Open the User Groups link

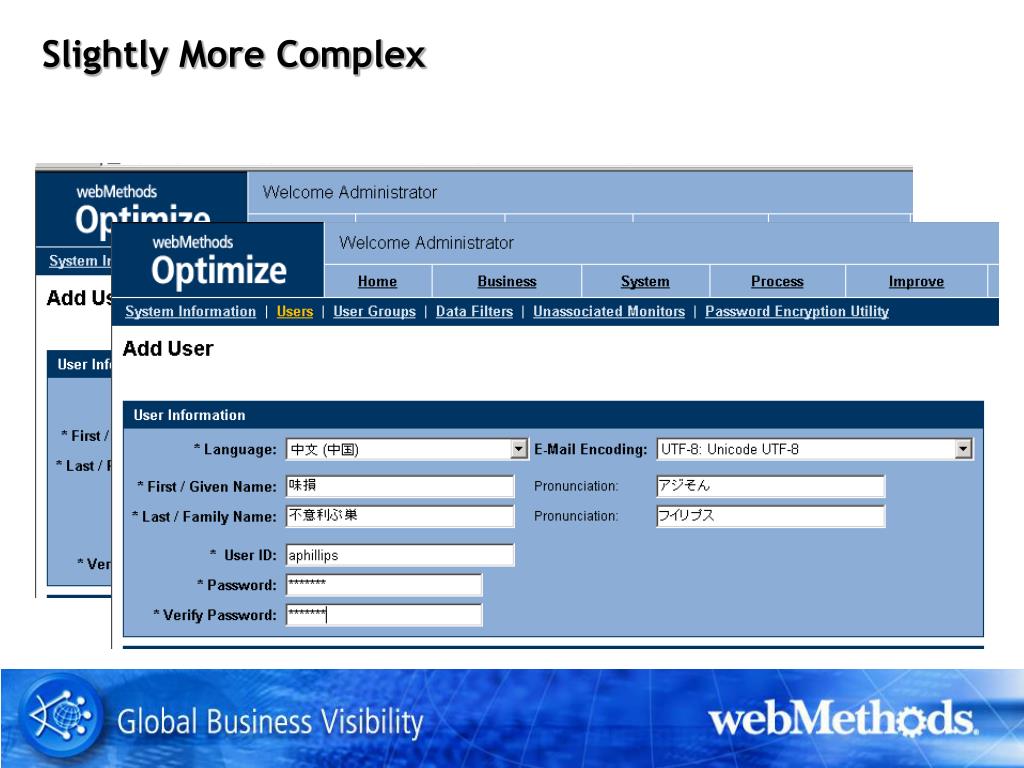(x=374, y=312)
